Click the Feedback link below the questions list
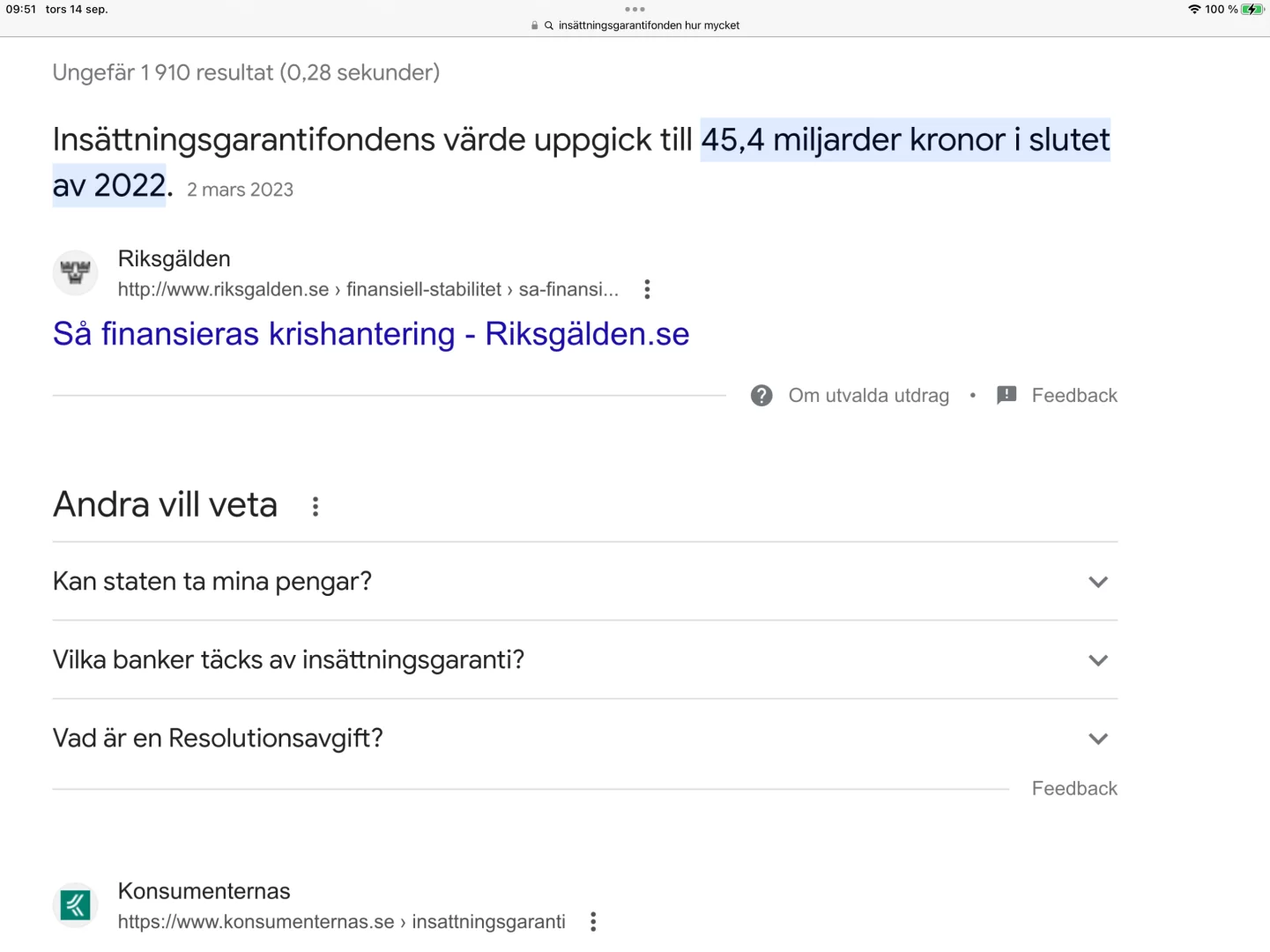The height and width of the screenshot is (952, 1270). tap(1073, 787)
